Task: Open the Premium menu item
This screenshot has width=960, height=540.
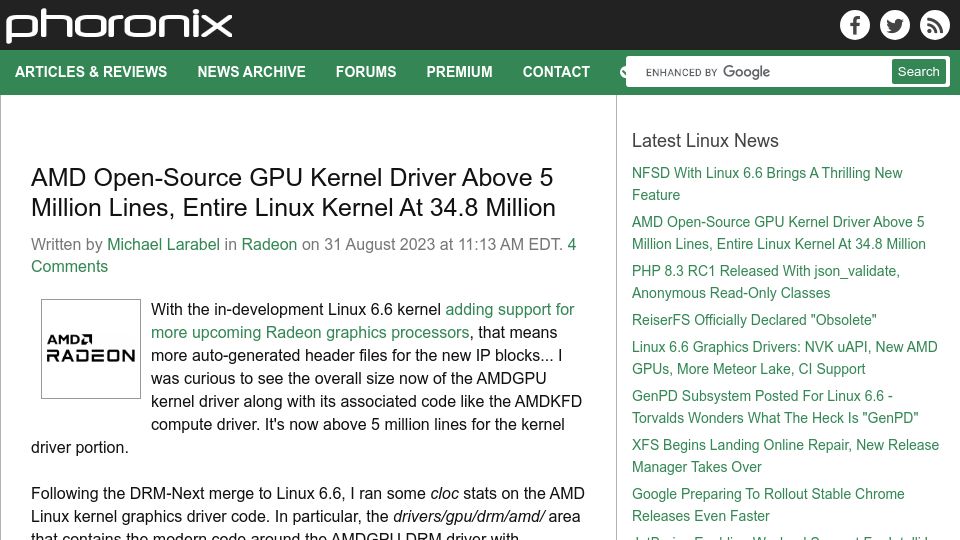Action: tap(459, 72)
